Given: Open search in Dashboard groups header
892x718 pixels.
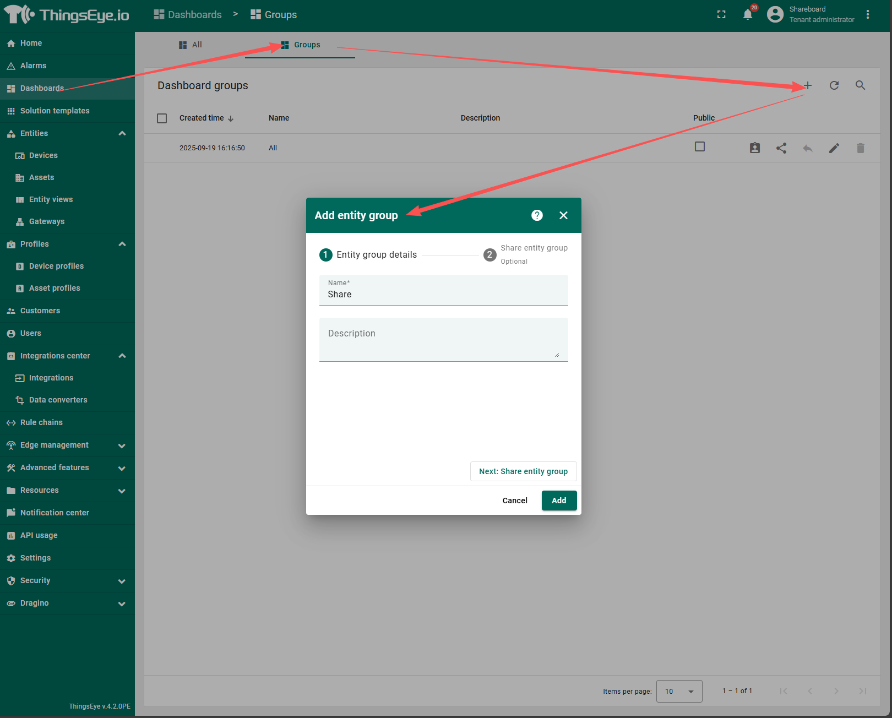Looking at the screenshot, I should [x=860, y=86].
